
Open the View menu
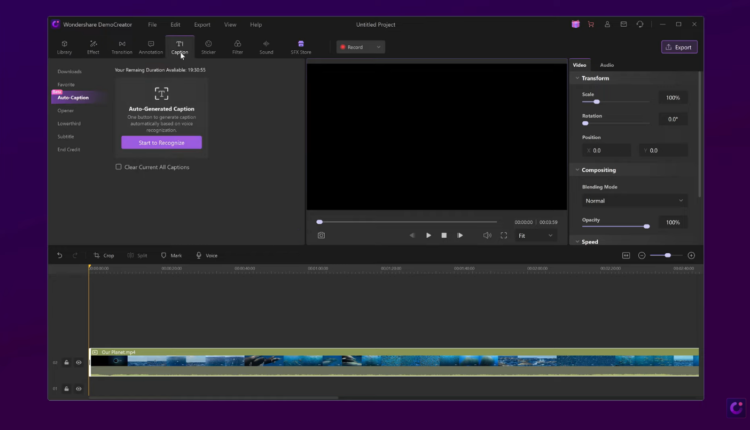coord(230,24)
